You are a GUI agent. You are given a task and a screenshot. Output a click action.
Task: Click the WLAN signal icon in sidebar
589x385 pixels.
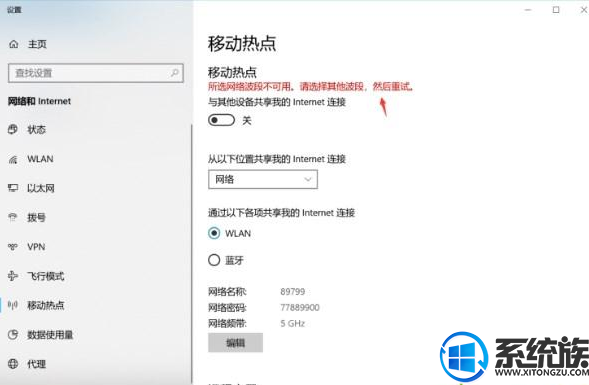pyautogui.click(x=13, y=159)
